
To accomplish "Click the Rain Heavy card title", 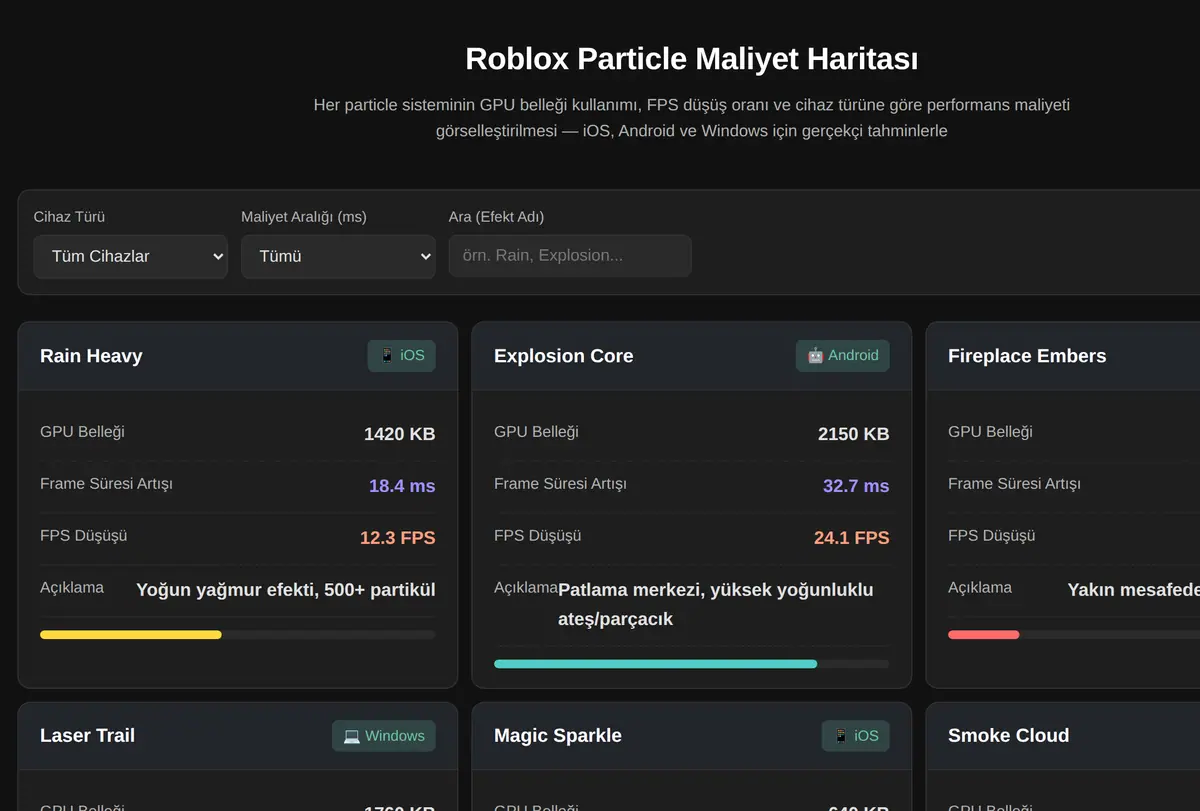I will pyautogui.click(x=91, y=356).
